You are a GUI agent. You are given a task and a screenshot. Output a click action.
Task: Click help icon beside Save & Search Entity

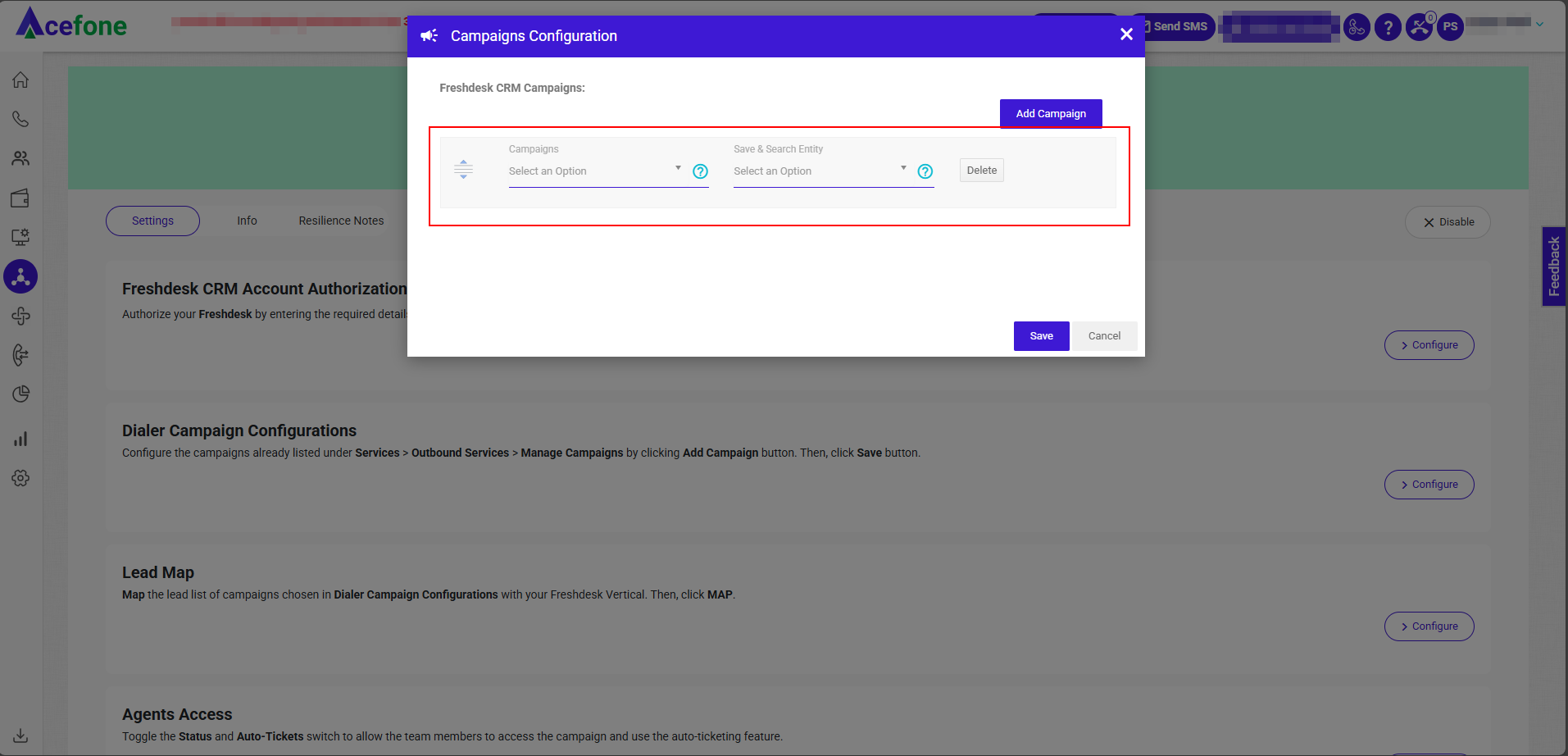(x=925, y=171)
